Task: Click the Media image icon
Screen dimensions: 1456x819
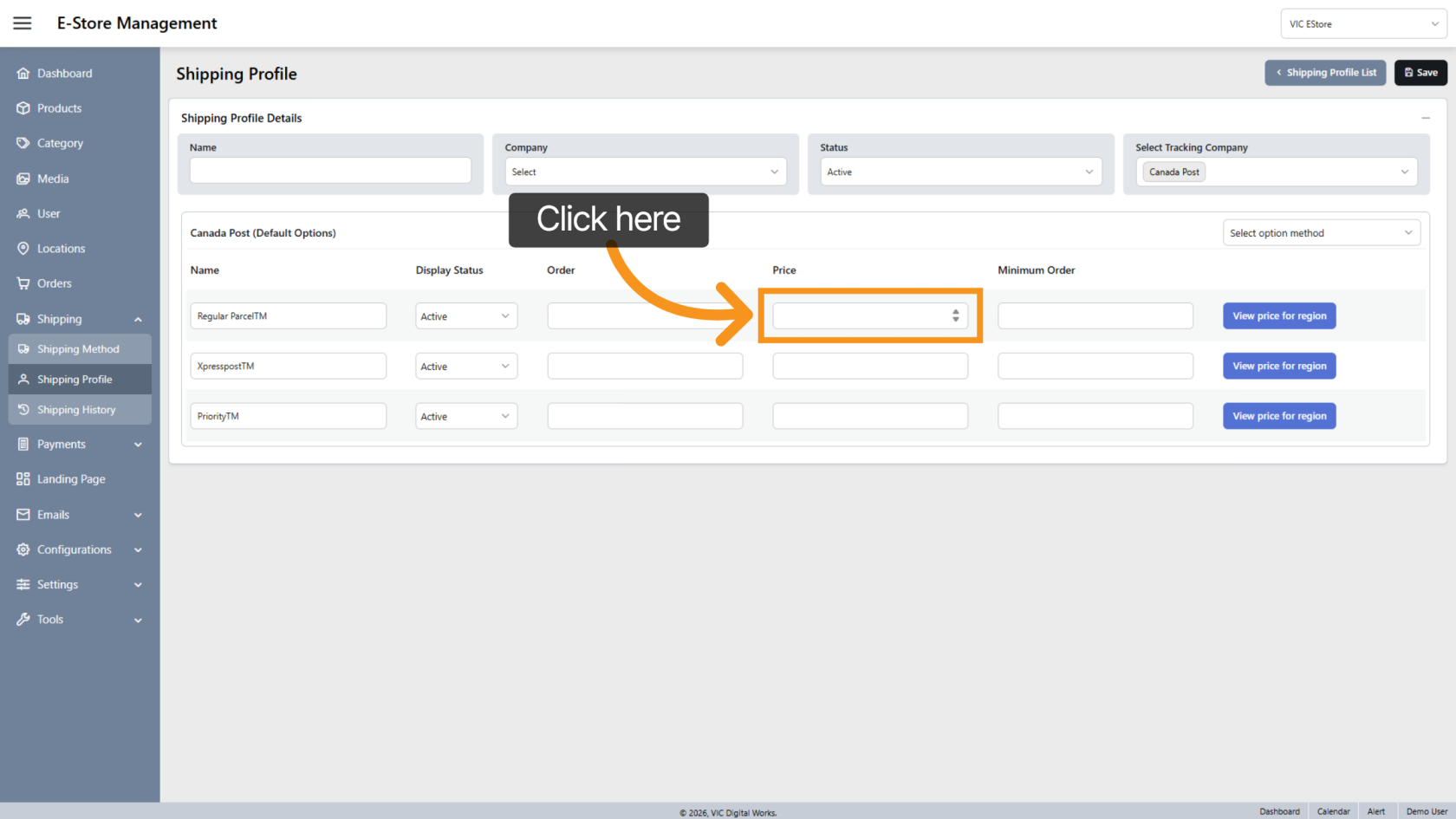Action: (x=23, y=179)
